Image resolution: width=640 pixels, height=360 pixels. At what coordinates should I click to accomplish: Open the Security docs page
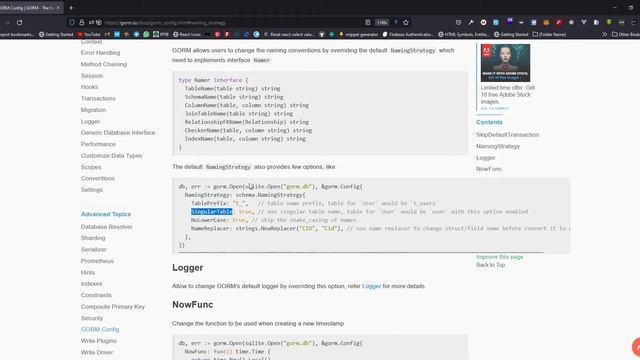point(92,318)
